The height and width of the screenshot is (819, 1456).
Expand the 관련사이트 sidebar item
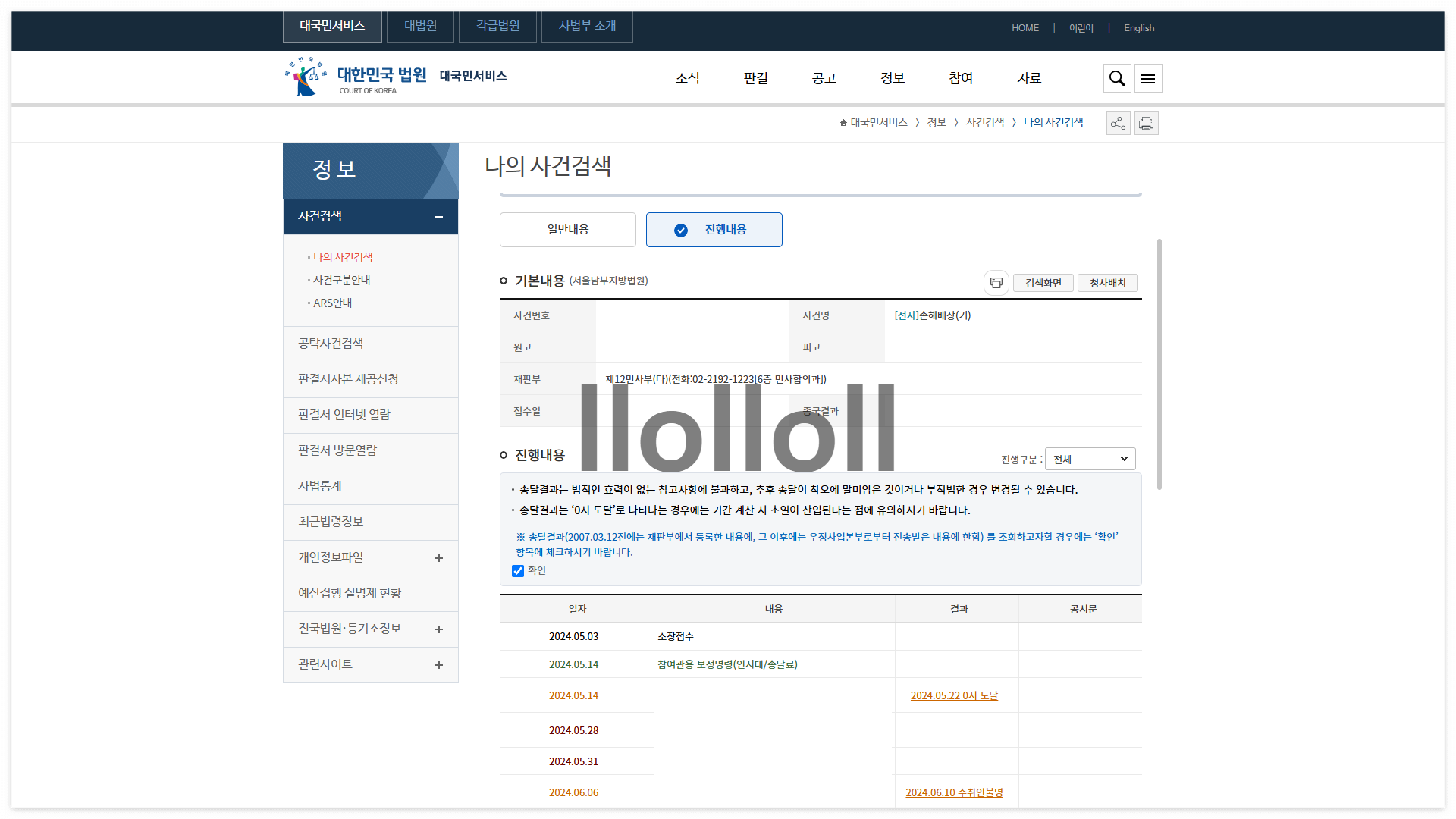[x=438, y=665]
